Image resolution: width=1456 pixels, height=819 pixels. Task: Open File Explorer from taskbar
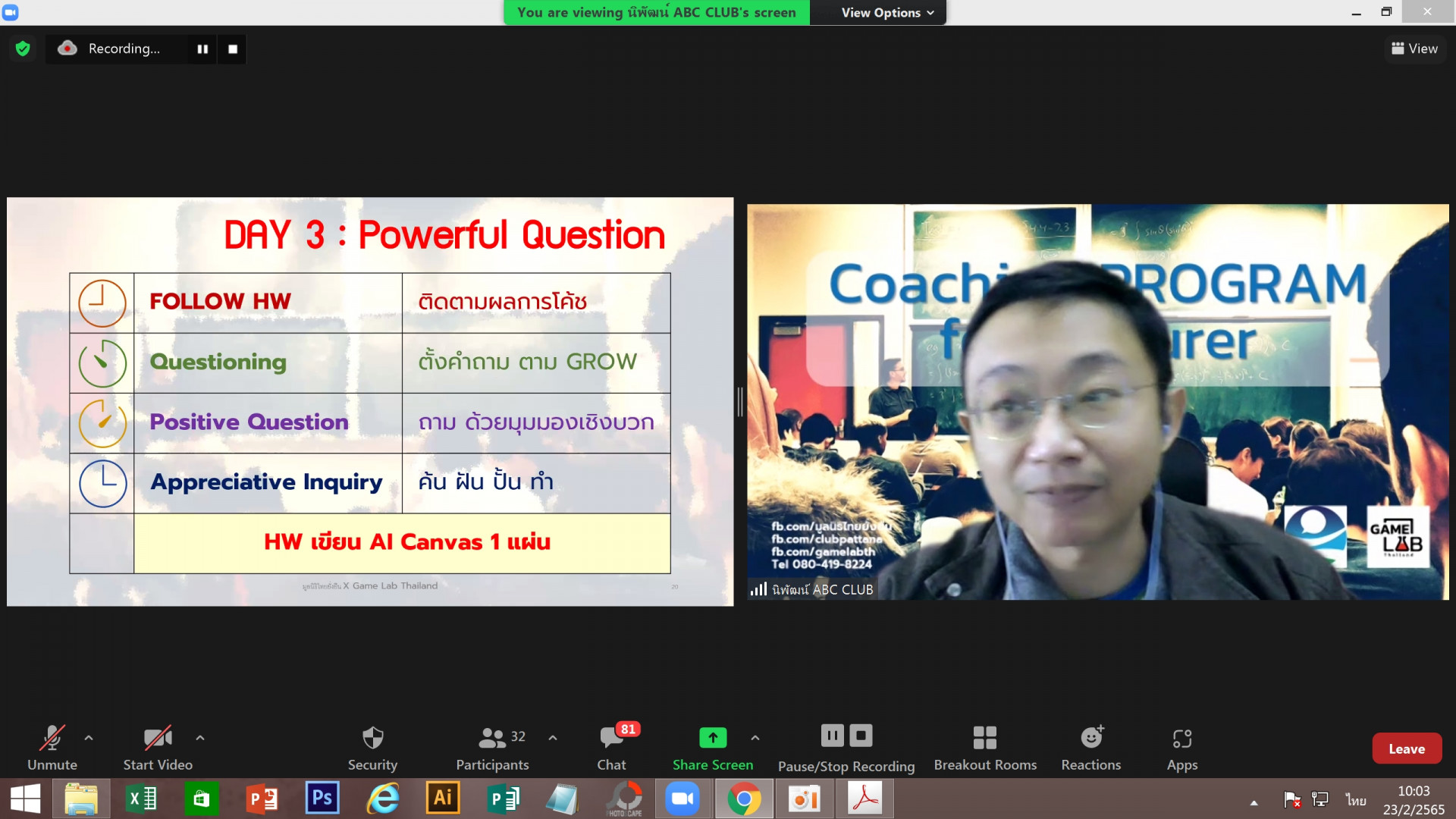coord(81,799)
